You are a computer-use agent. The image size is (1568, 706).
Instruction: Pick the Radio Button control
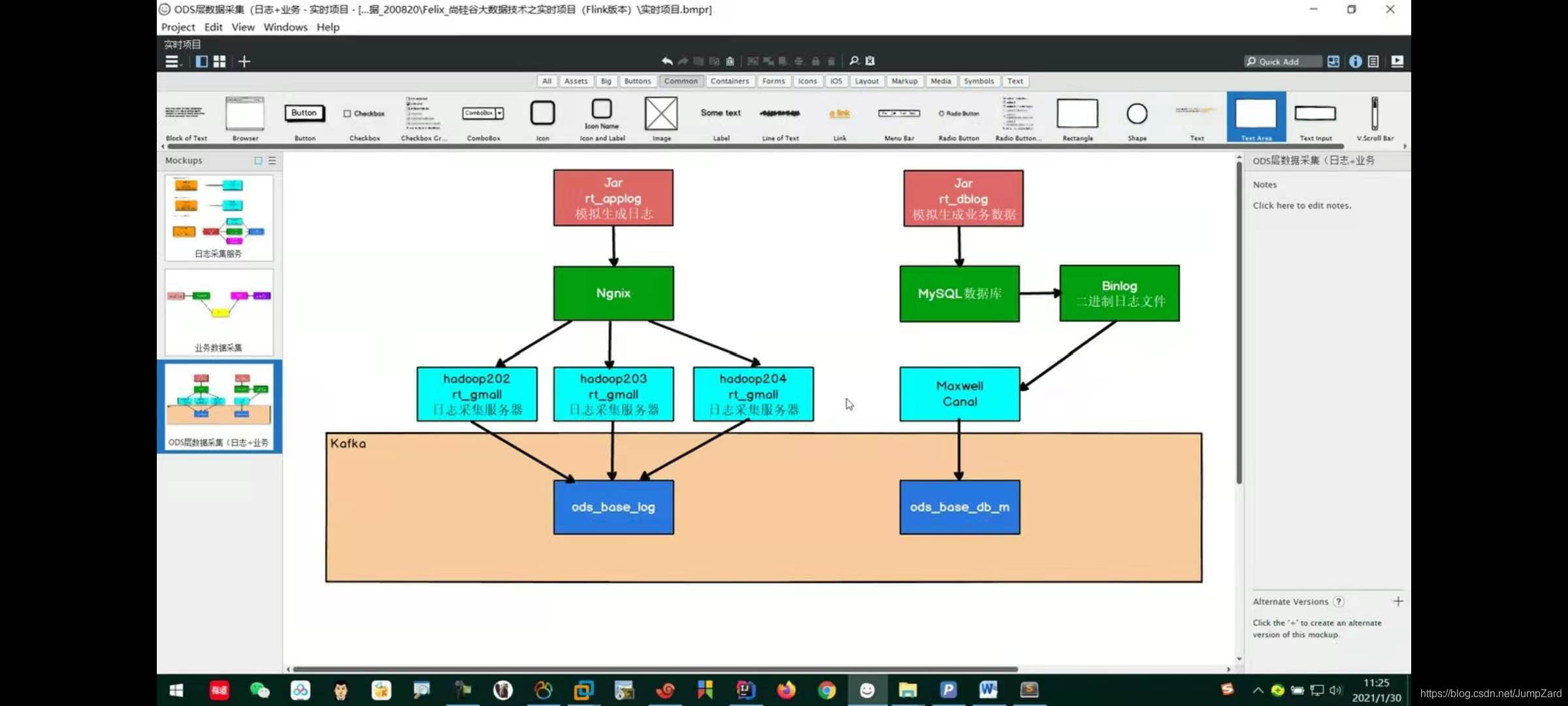959,118
